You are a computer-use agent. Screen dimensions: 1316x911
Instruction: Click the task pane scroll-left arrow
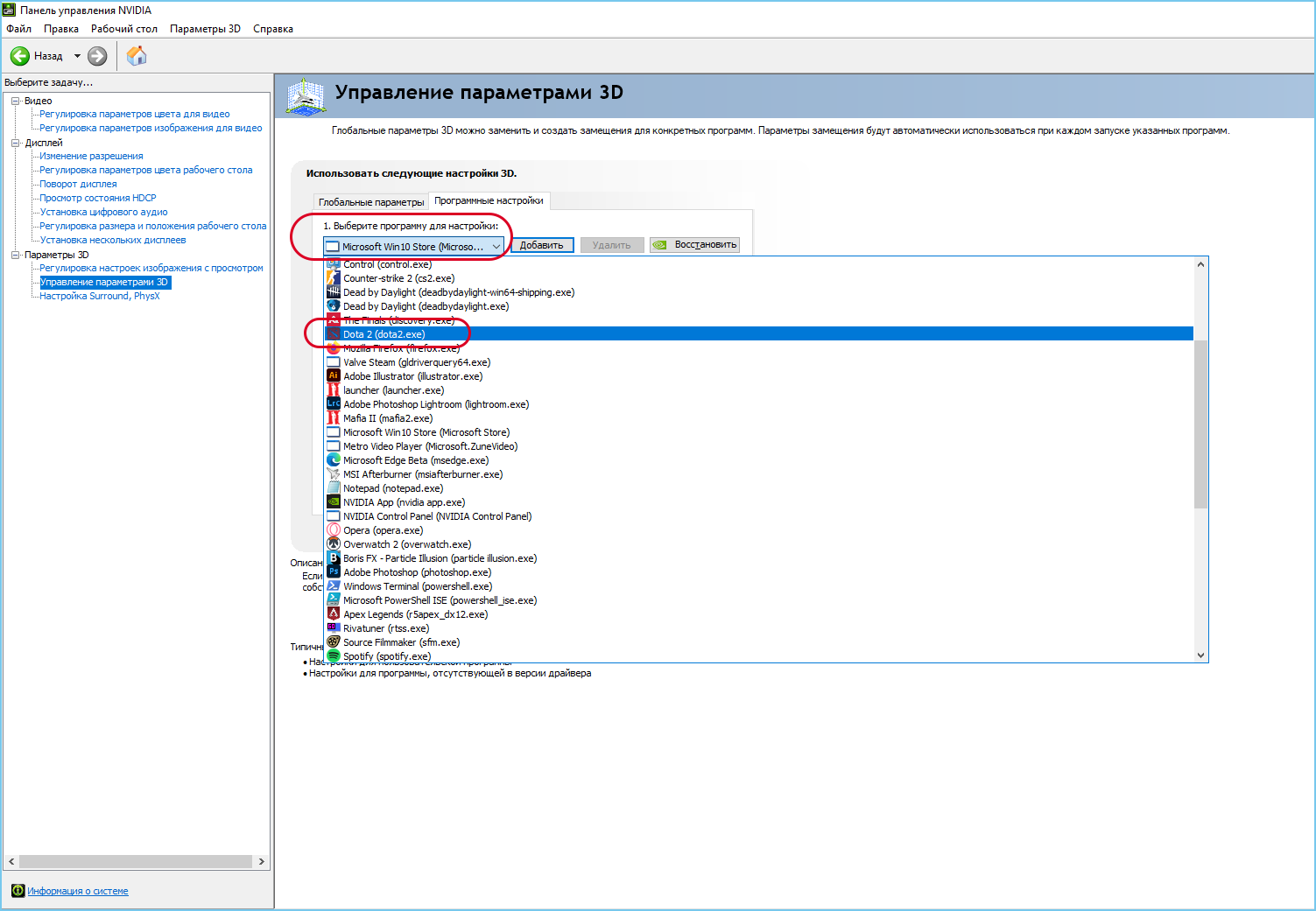pos(11,862)
